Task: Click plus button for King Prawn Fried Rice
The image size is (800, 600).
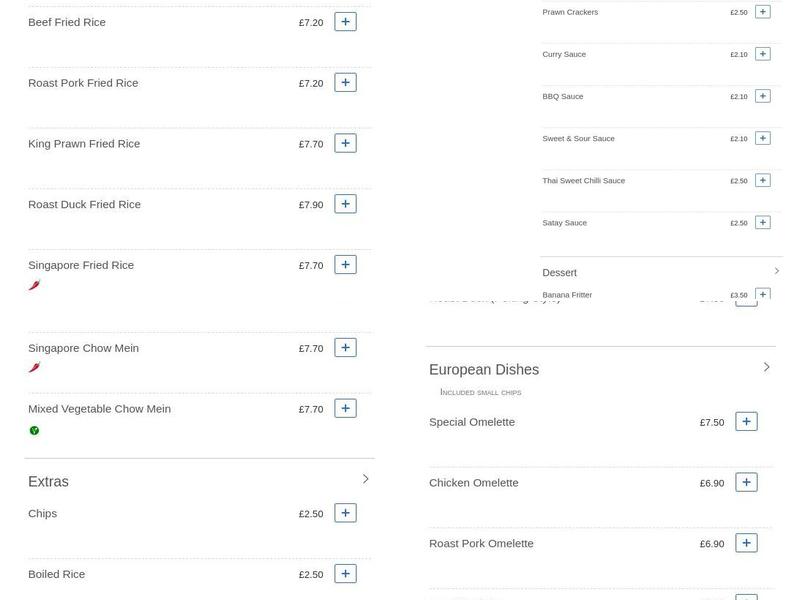Action: tap(345, 144)
